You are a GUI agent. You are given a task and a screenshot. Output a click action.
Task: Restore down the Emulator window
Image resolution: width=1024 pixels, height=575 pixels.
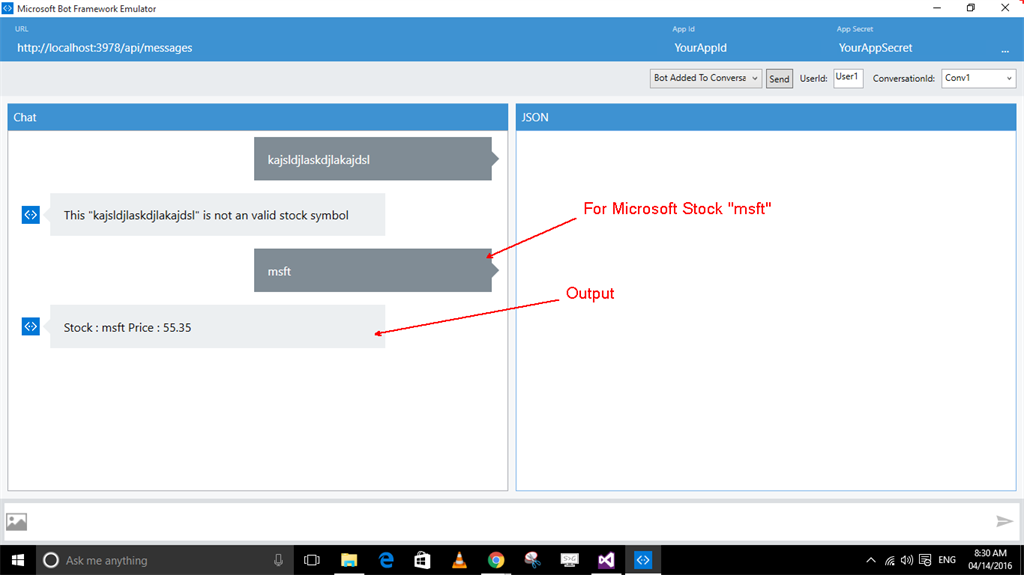click(x=970, y=8)
